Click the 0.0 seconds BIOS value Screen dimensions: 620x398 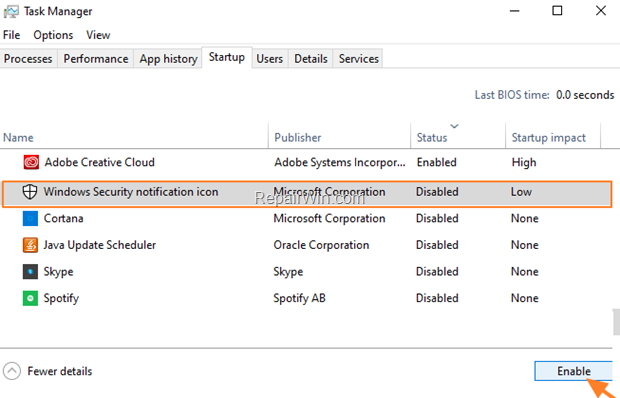click(x=585, y=95)
